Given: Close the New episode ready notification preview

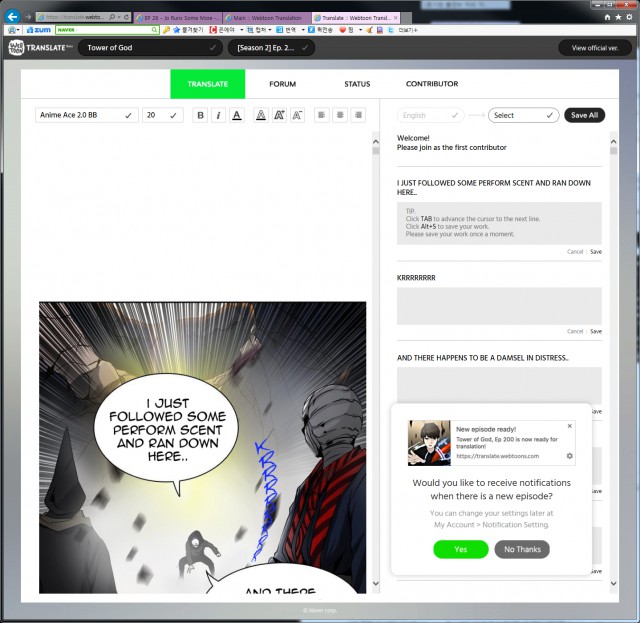Looking at the screenshot, I should tap(570, 426).
